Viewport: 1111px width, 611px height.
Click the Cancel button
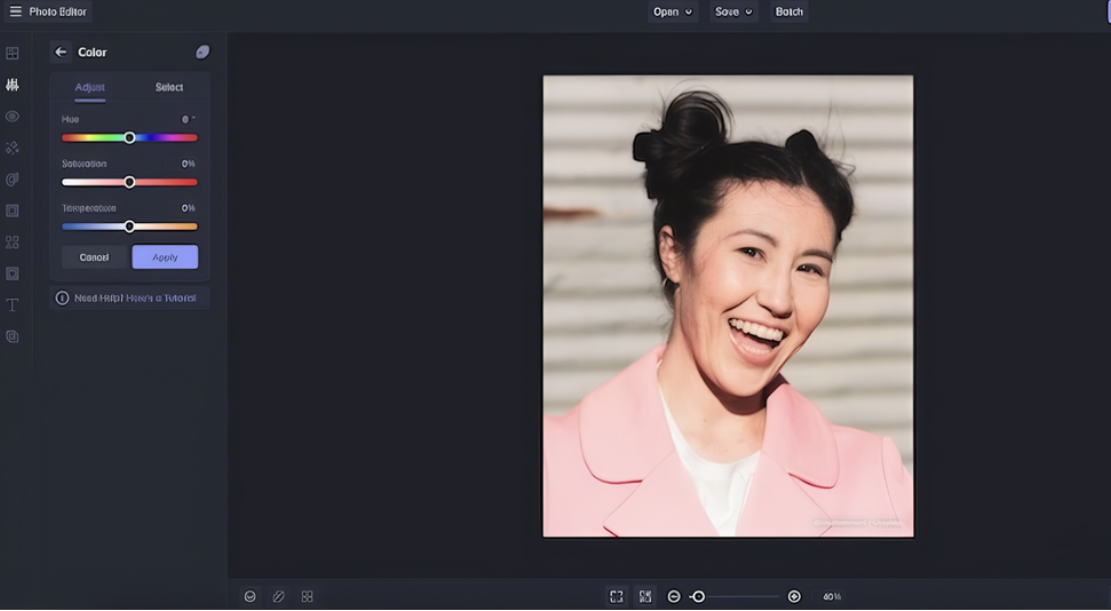tap(94, 257)
